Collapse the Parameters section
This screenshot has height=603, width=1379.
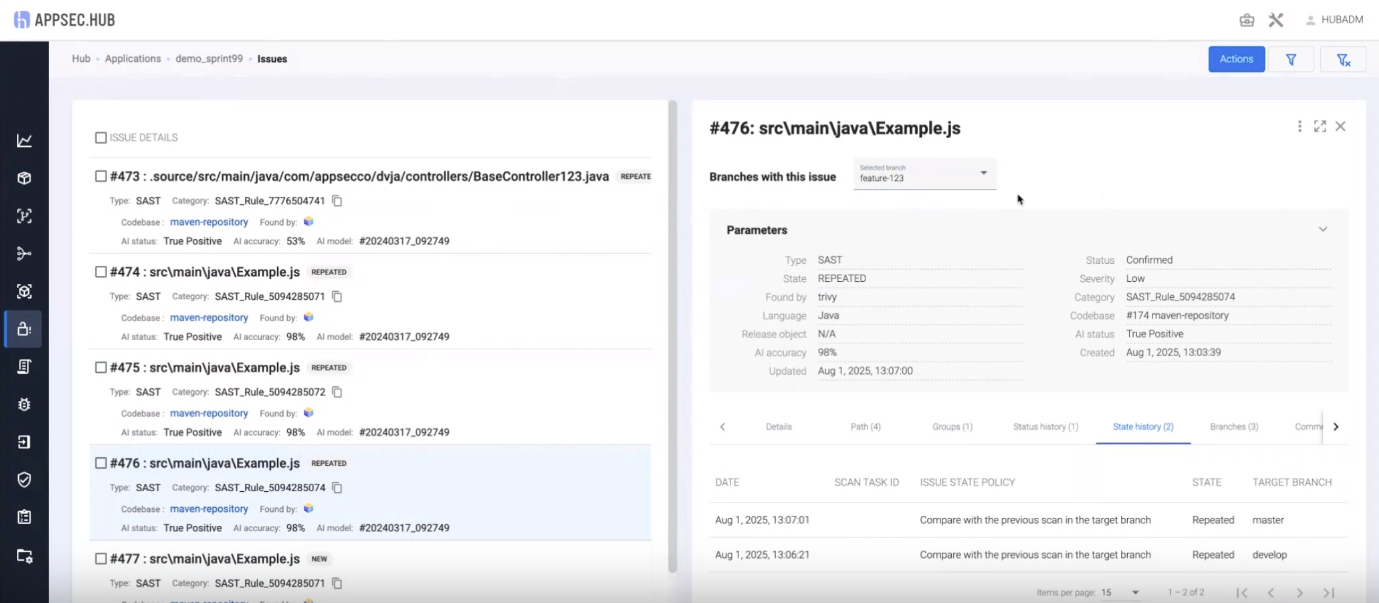click(x=1322, y=230)
